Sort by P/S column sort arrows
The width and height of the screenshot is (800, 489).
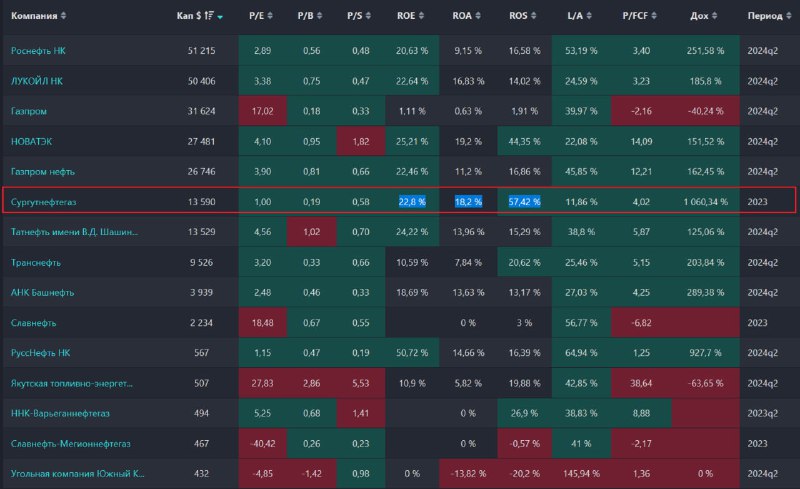click(368, 16)
